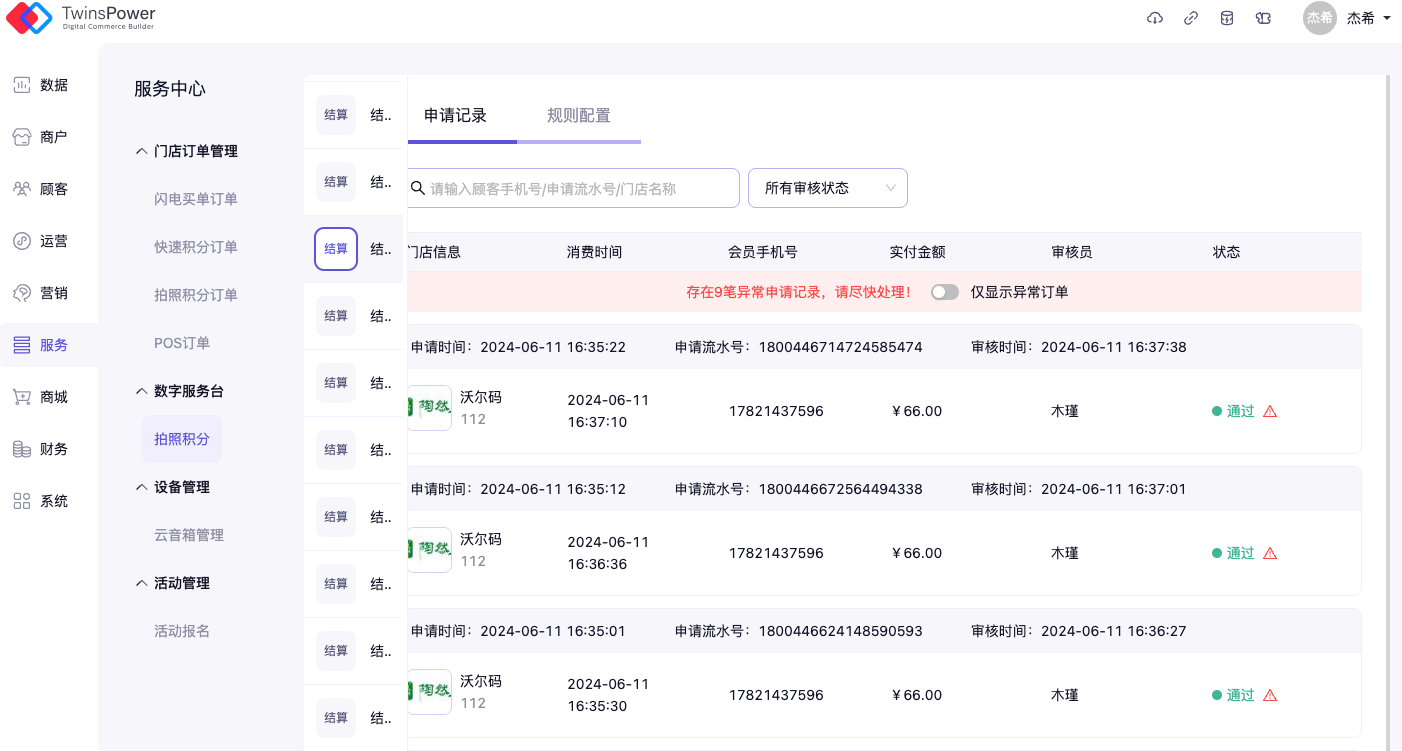Click the link chain icon in header

coord(1191,18)
